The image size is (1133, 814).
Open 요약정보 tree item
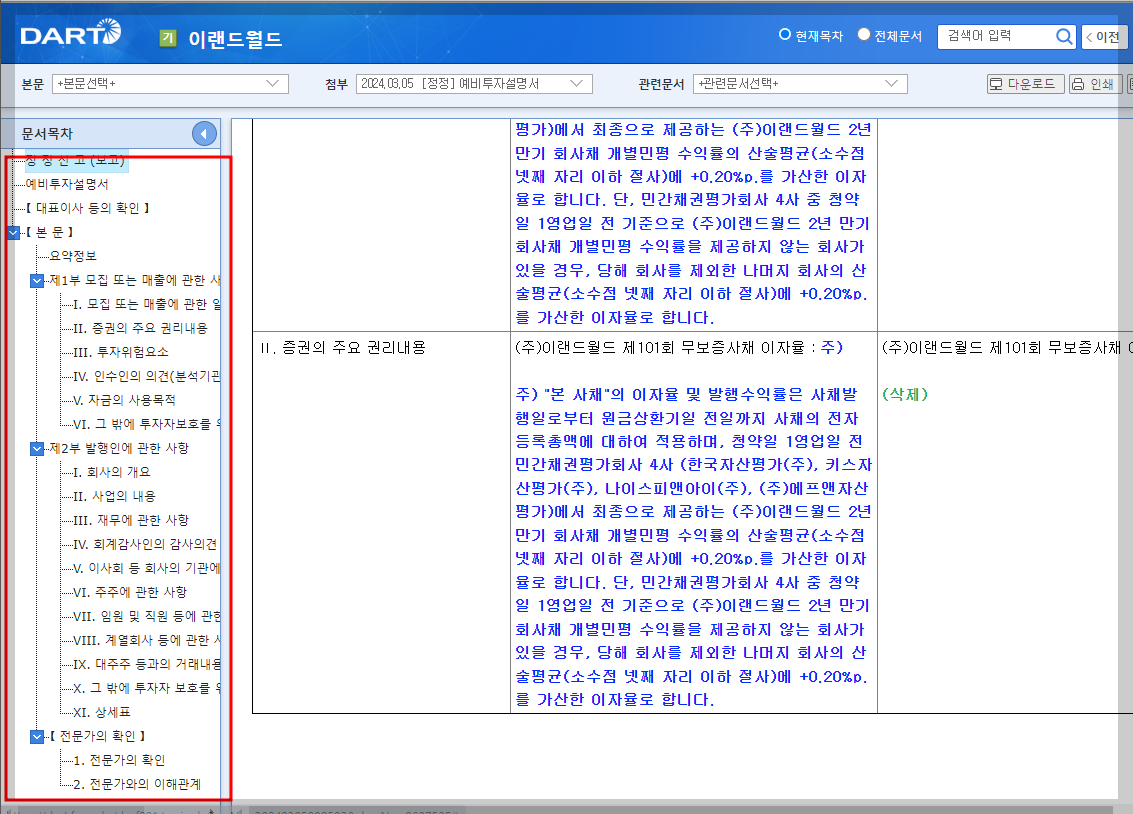pos(73,256)
